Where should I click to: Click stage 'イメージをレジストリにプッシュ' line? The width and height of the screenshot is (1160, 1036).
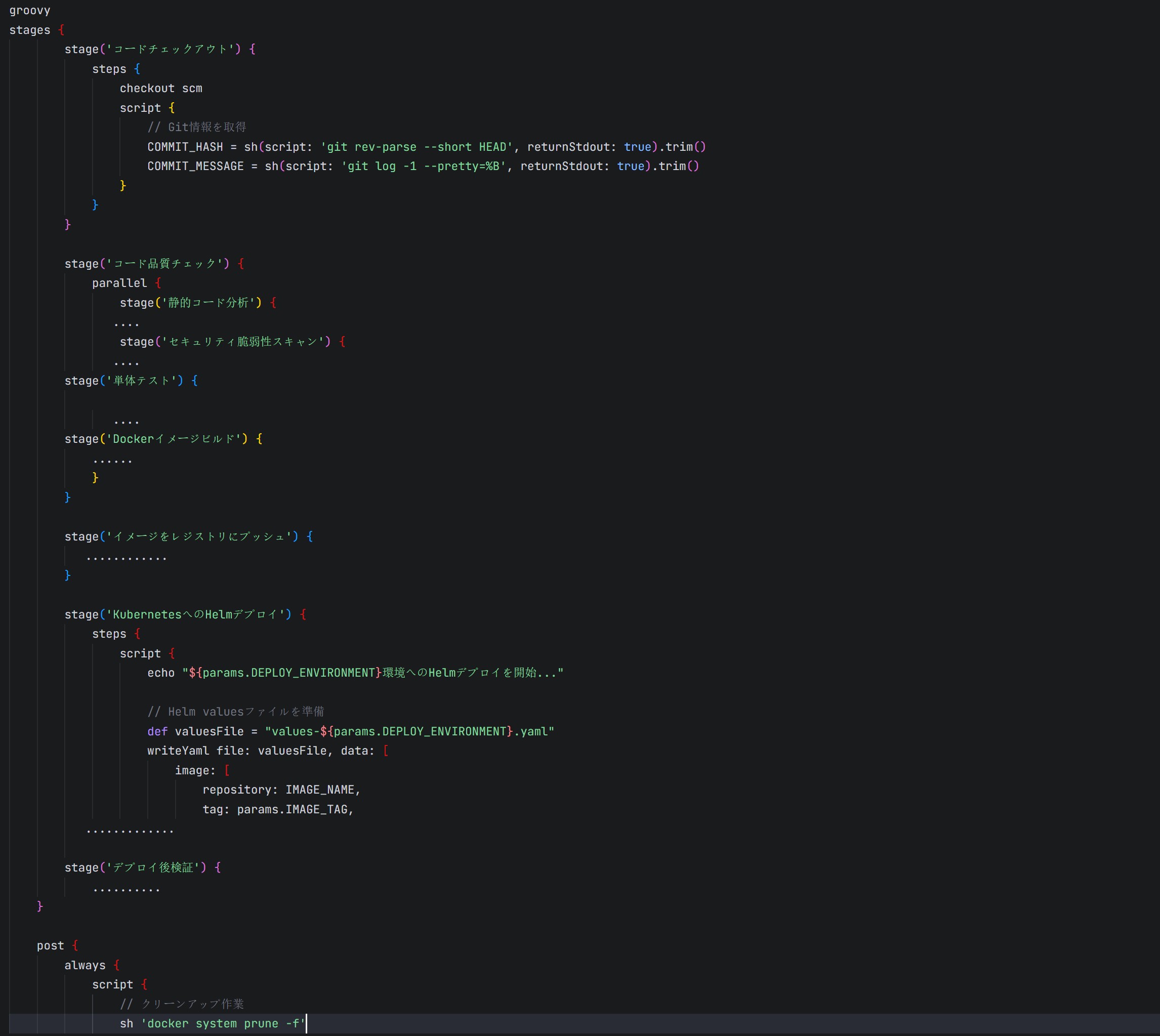(188, 536)
